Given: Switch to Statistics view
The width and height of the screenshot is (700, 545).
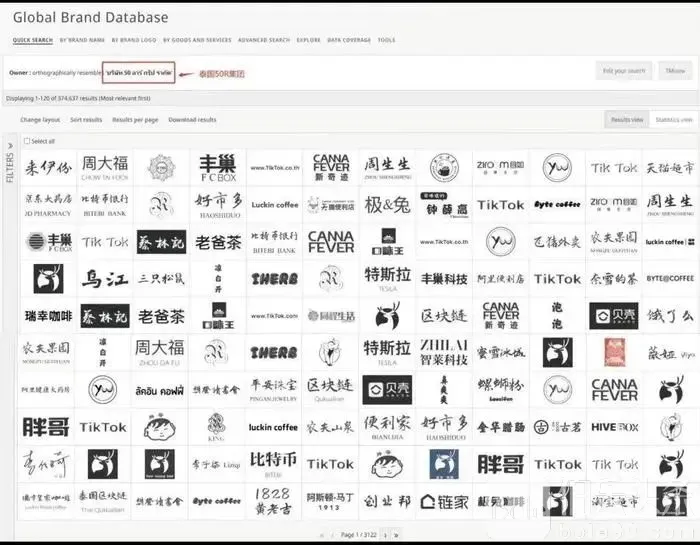Looking at the screenshot, I should 674,120.
